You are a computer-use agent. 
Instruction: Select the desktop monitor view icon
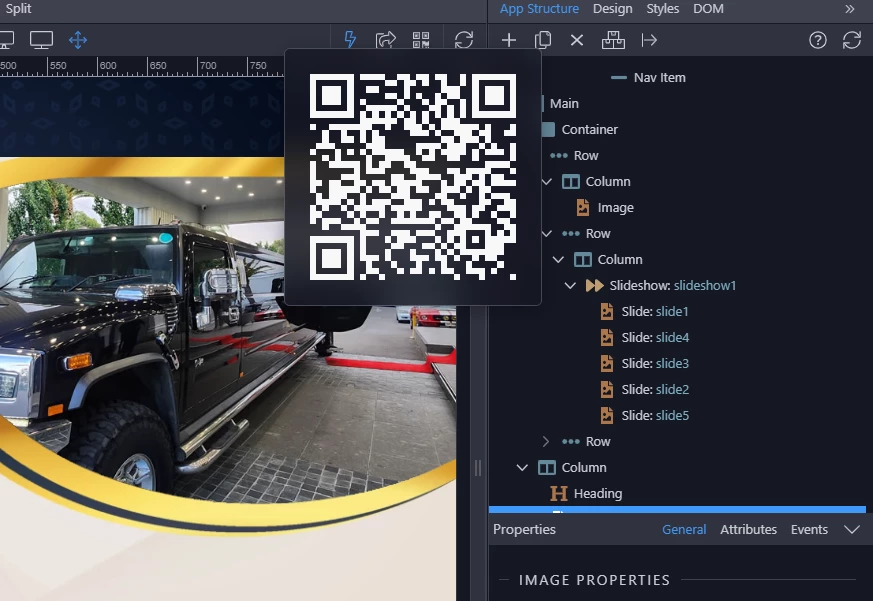point(41,40)
